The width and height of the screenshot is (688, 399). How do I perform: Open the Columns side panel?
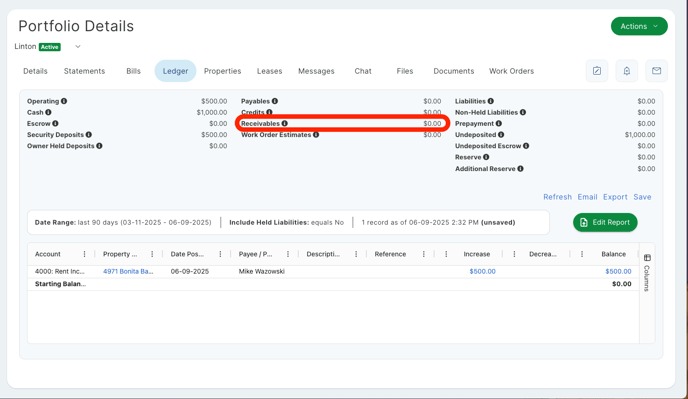[647, 272]
